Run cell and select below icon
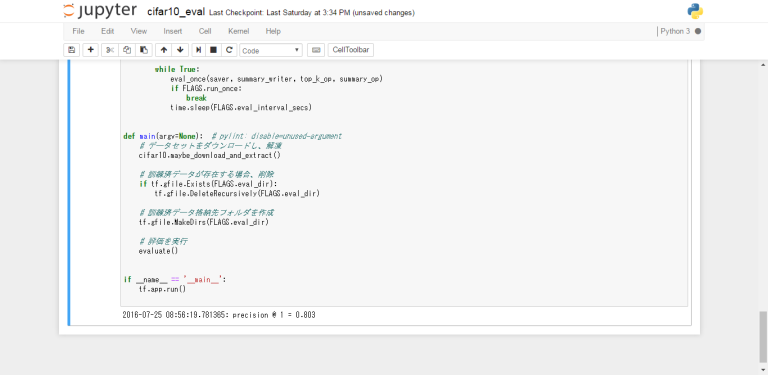 (198, 50)
